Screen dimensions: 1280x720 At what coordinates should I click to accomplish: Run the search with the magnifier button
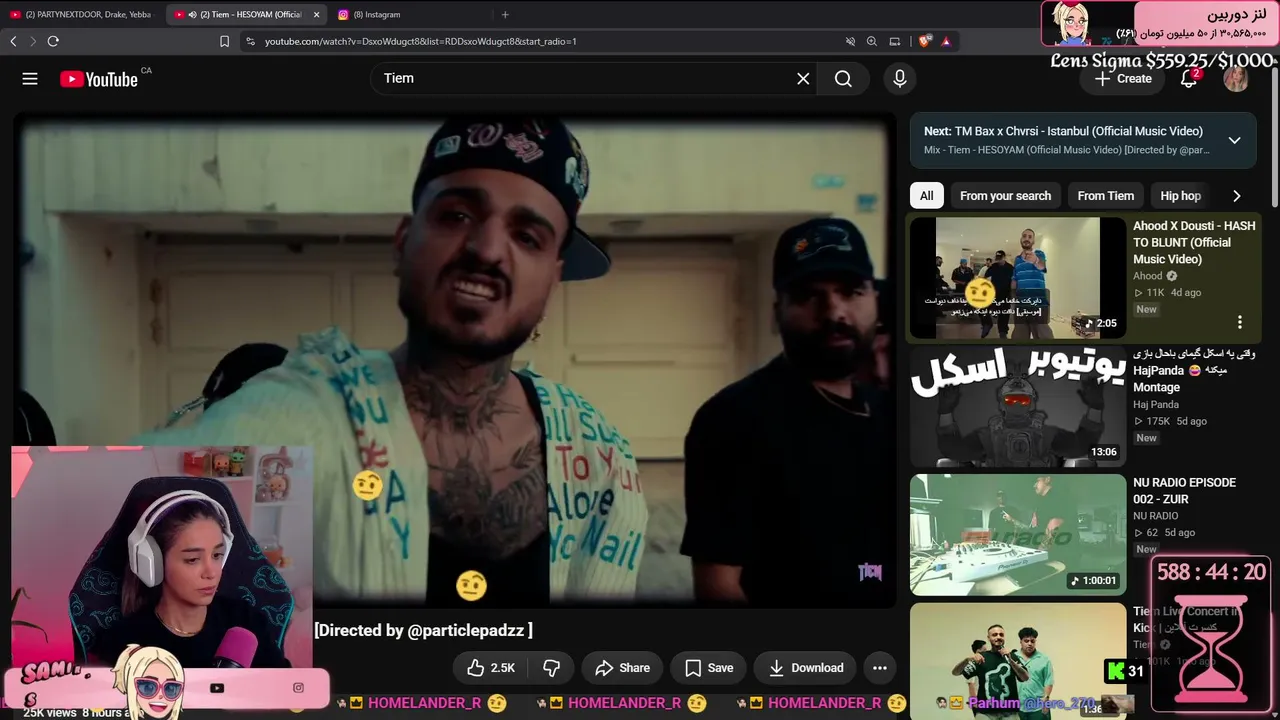pyautogui.click(x=843, y=79)
